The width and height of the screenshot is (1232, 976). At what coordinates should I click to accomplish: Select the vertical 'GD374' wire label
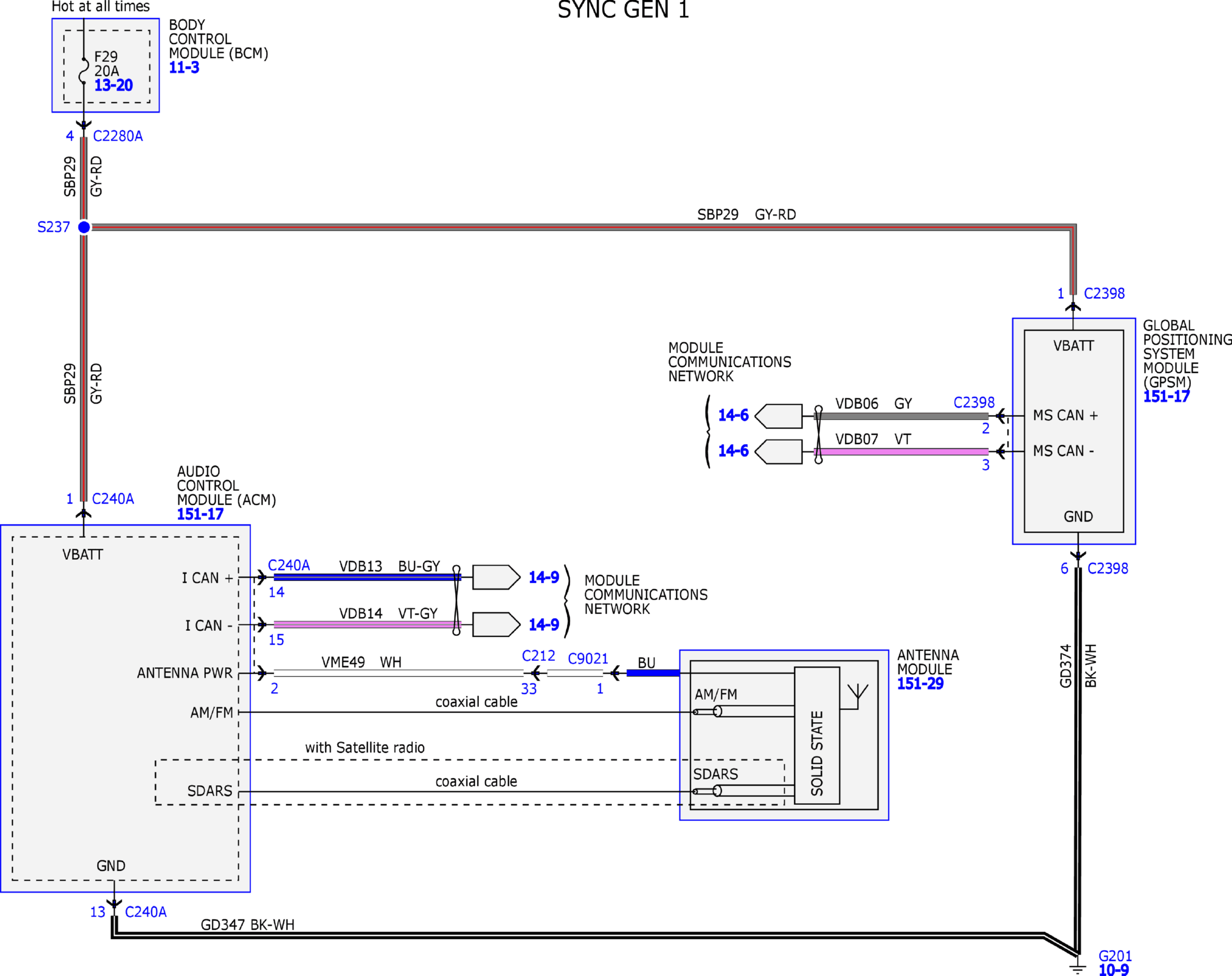(1065, 666)
